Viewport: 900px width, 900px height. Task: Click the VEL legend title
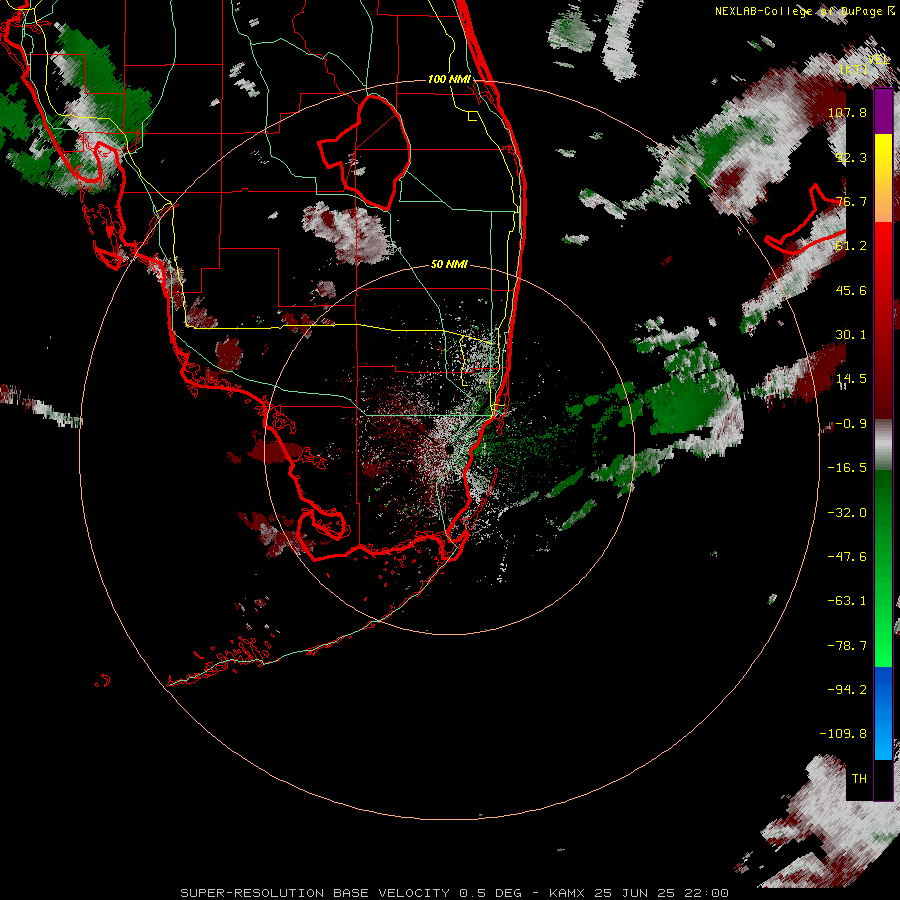(x=878, y=60)
